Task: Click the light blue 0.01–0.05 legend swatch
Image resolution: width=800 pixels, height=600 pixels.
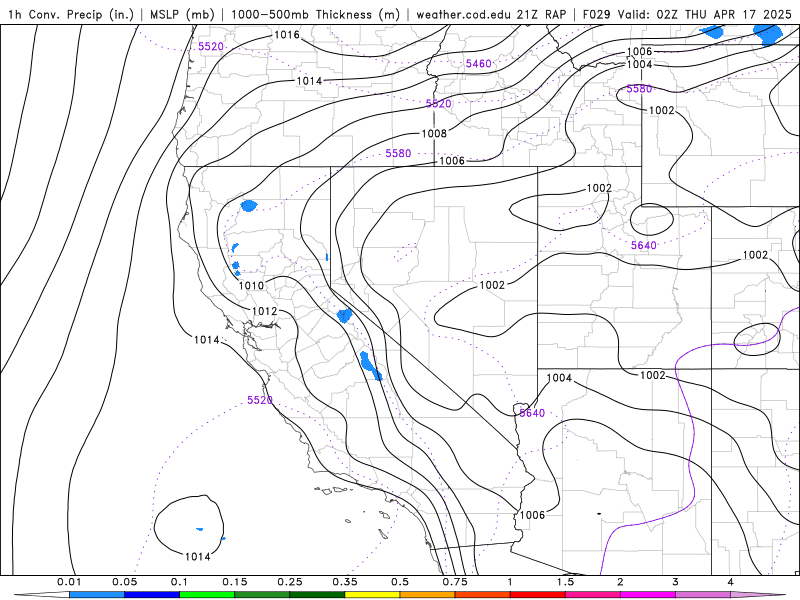Action: pyautogui.click(x=97, y=595)
